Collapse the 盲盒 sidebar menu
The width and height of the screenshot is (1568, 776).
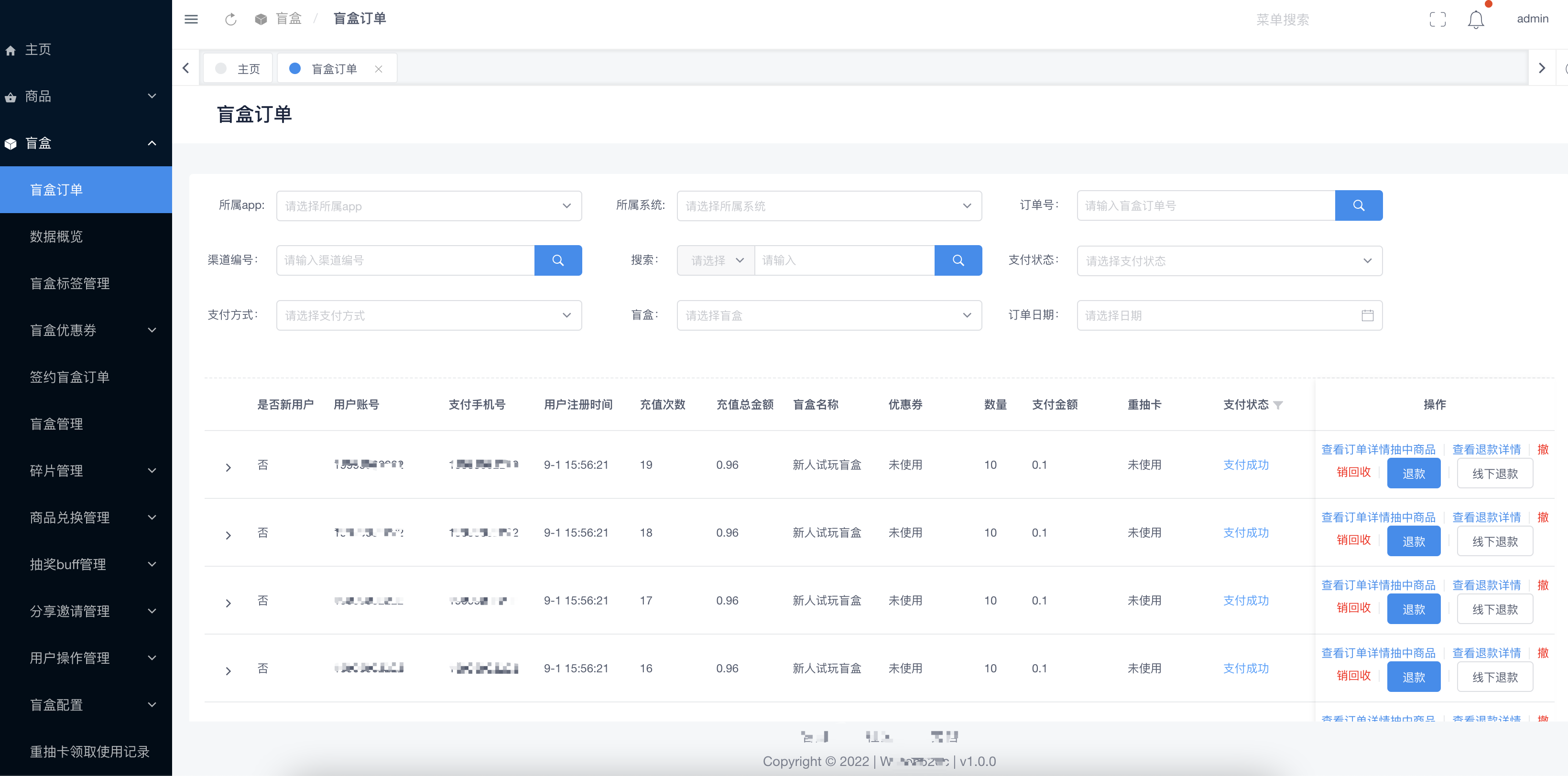click(x=86, y=143)
